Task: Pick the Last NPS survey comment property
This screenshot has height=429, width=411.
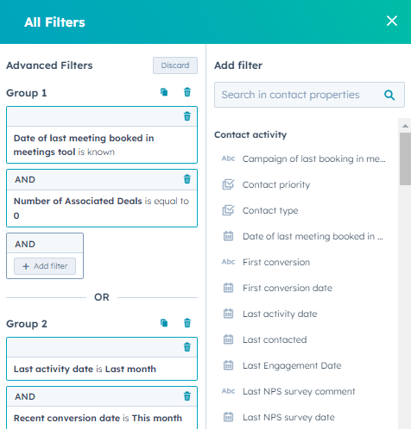Action: (x=299, y=391)
